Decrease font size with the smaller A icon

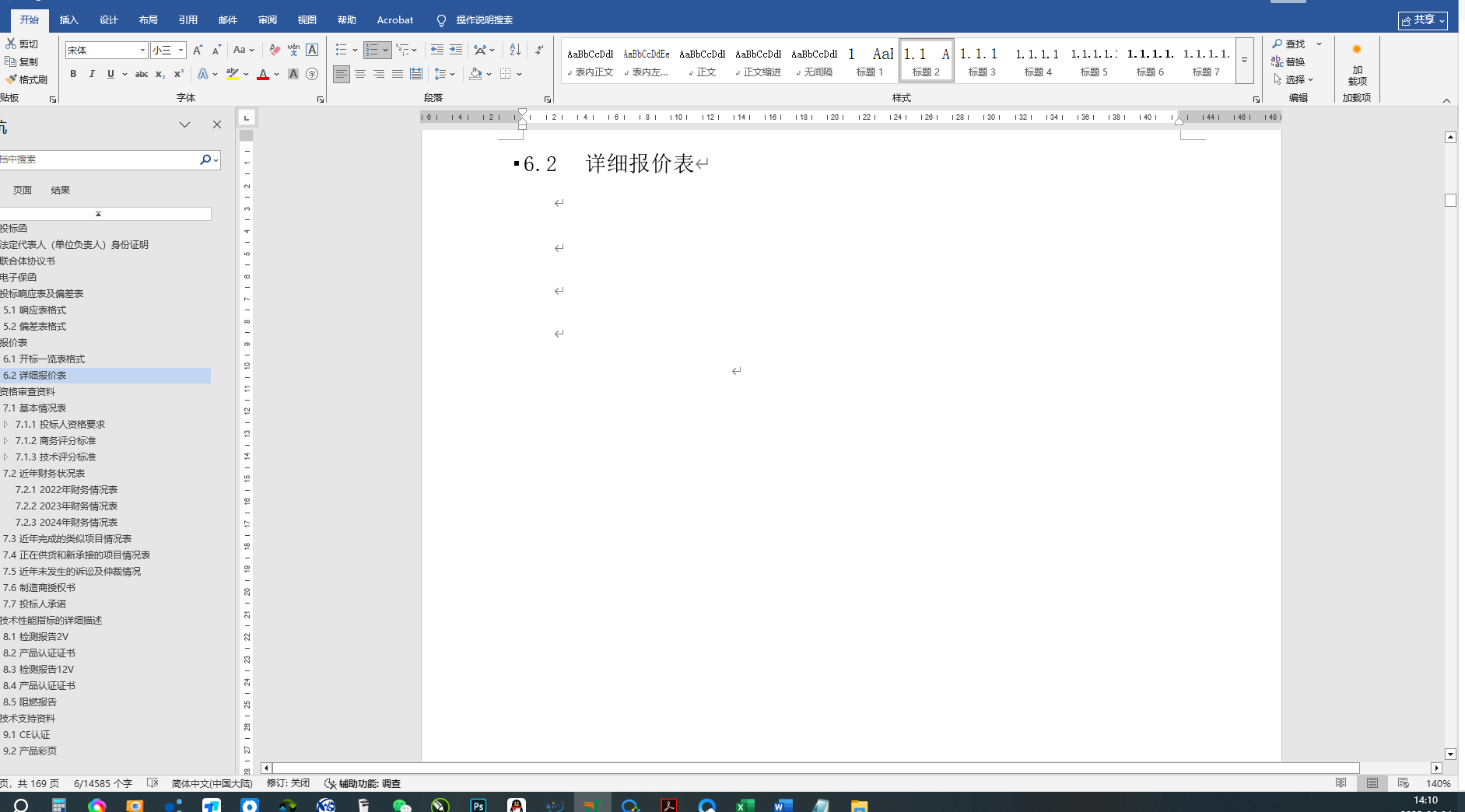[x=216, y=50]
